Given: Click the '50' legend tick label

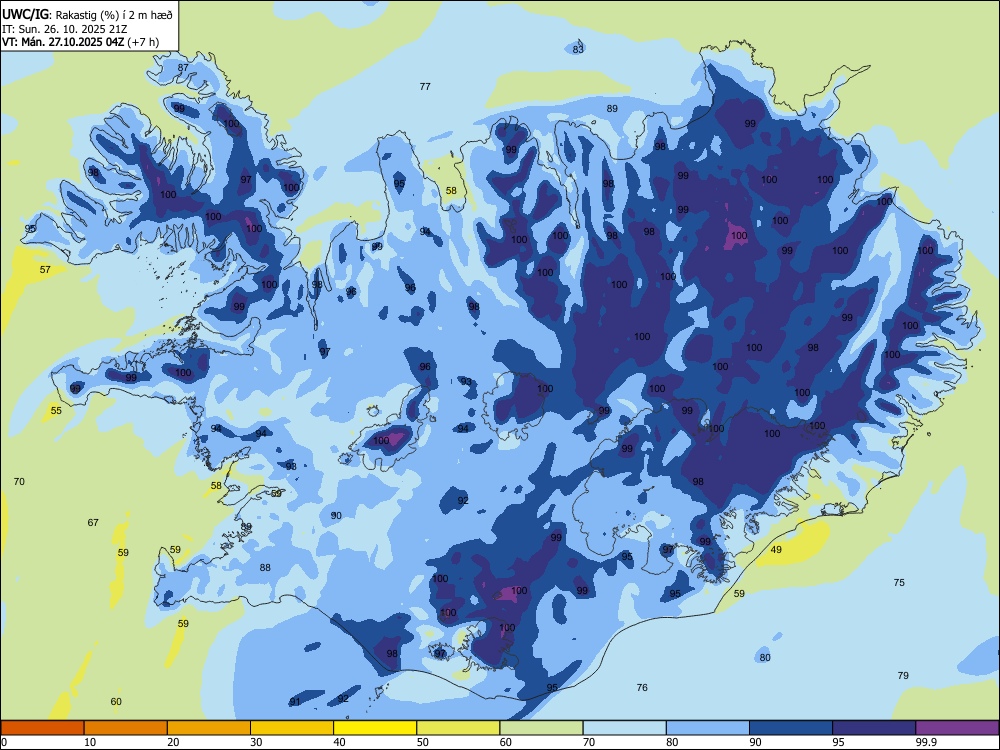Looking at the screenshot, I should 423,742.
